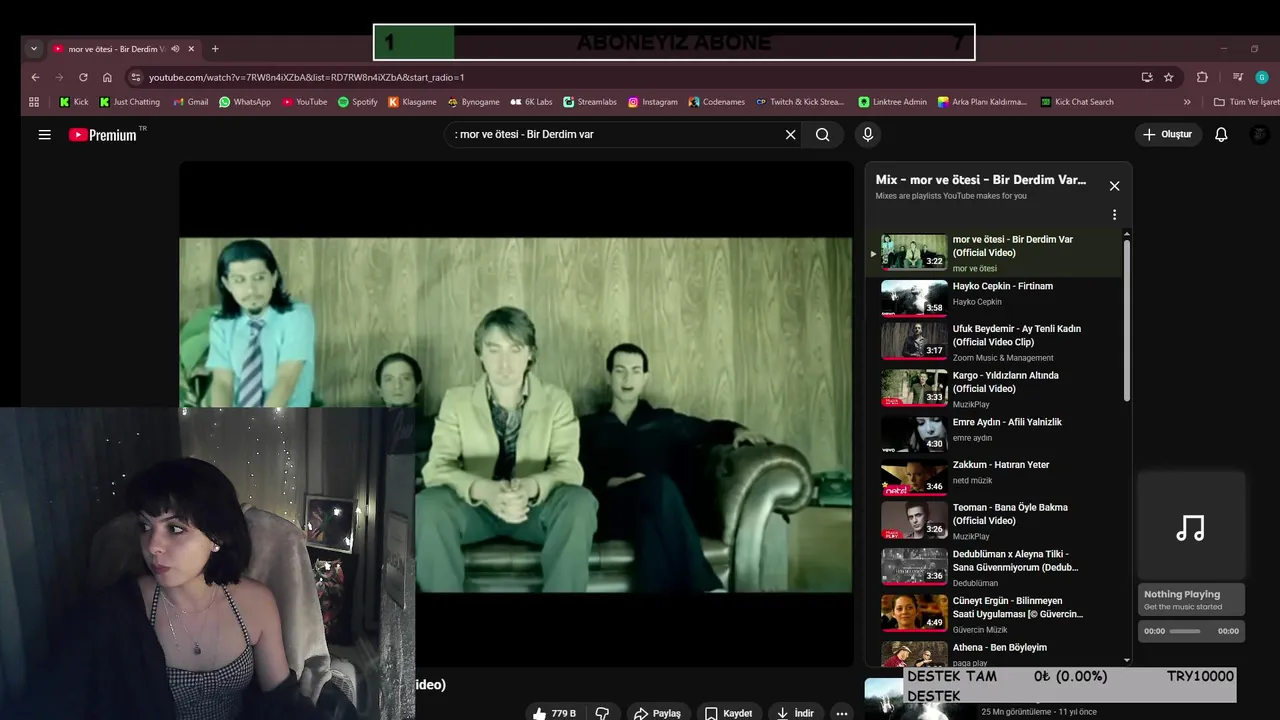Seek on the Nothing Playing progress slider
1280x720 pixels.
tap(1185, 631)
